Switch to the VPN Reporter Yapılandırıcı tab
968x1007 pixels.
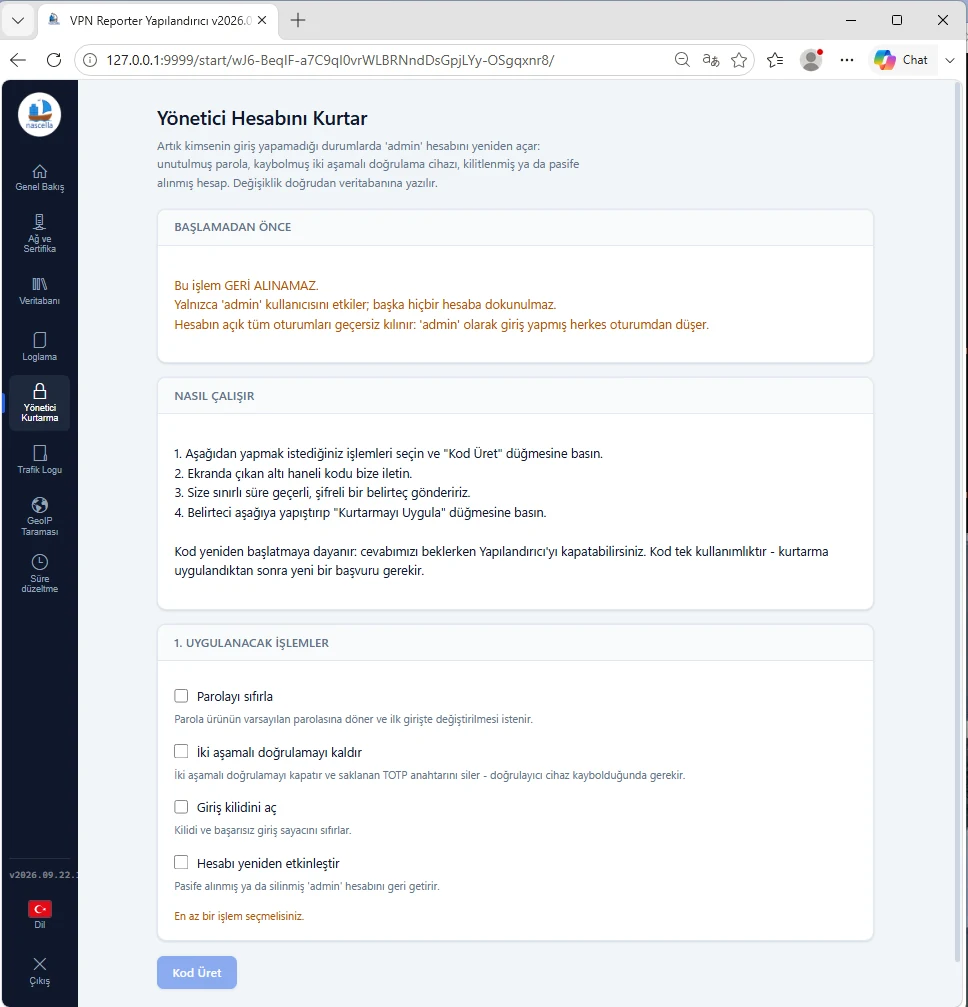[158, 21]
